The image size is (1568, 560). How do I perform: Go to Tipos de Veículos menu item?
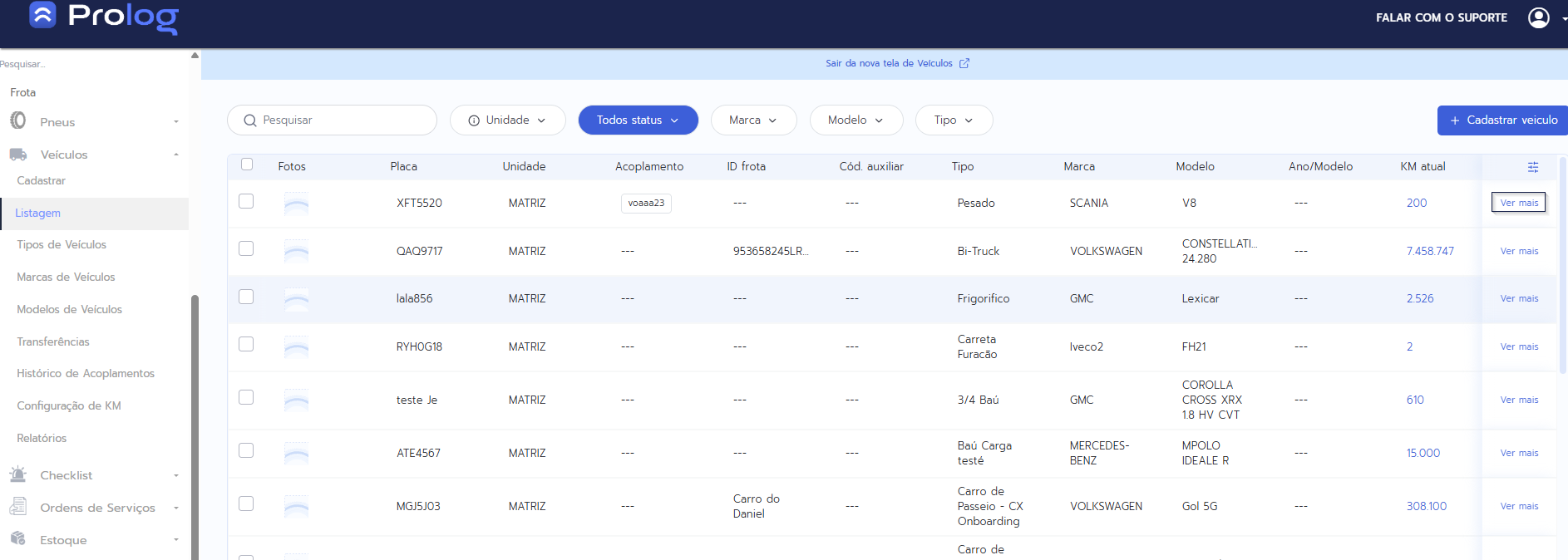[x=62, y=244]
